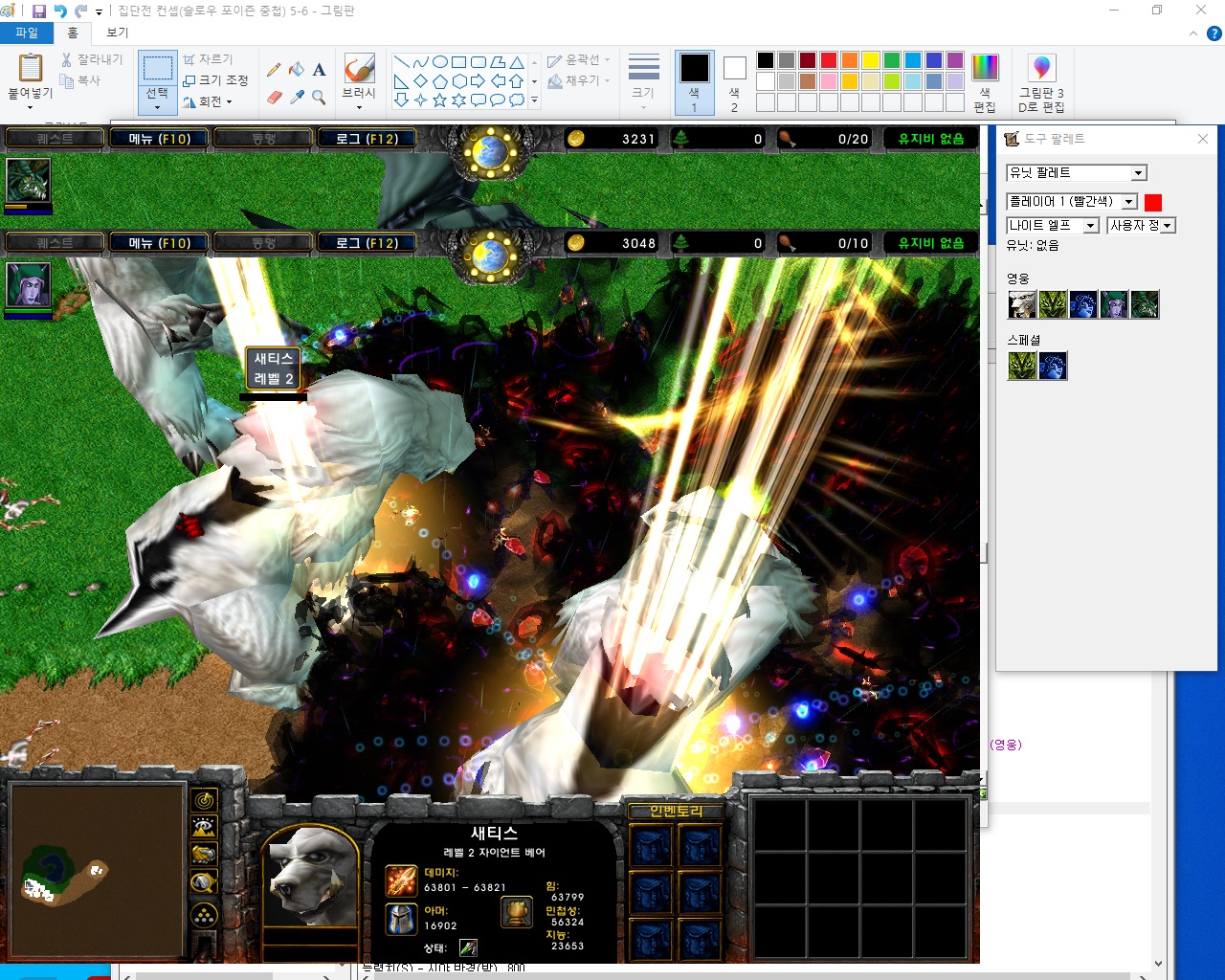
Task: Click 복사 (Copy) in clipboard group
Action: coord(80,80)
